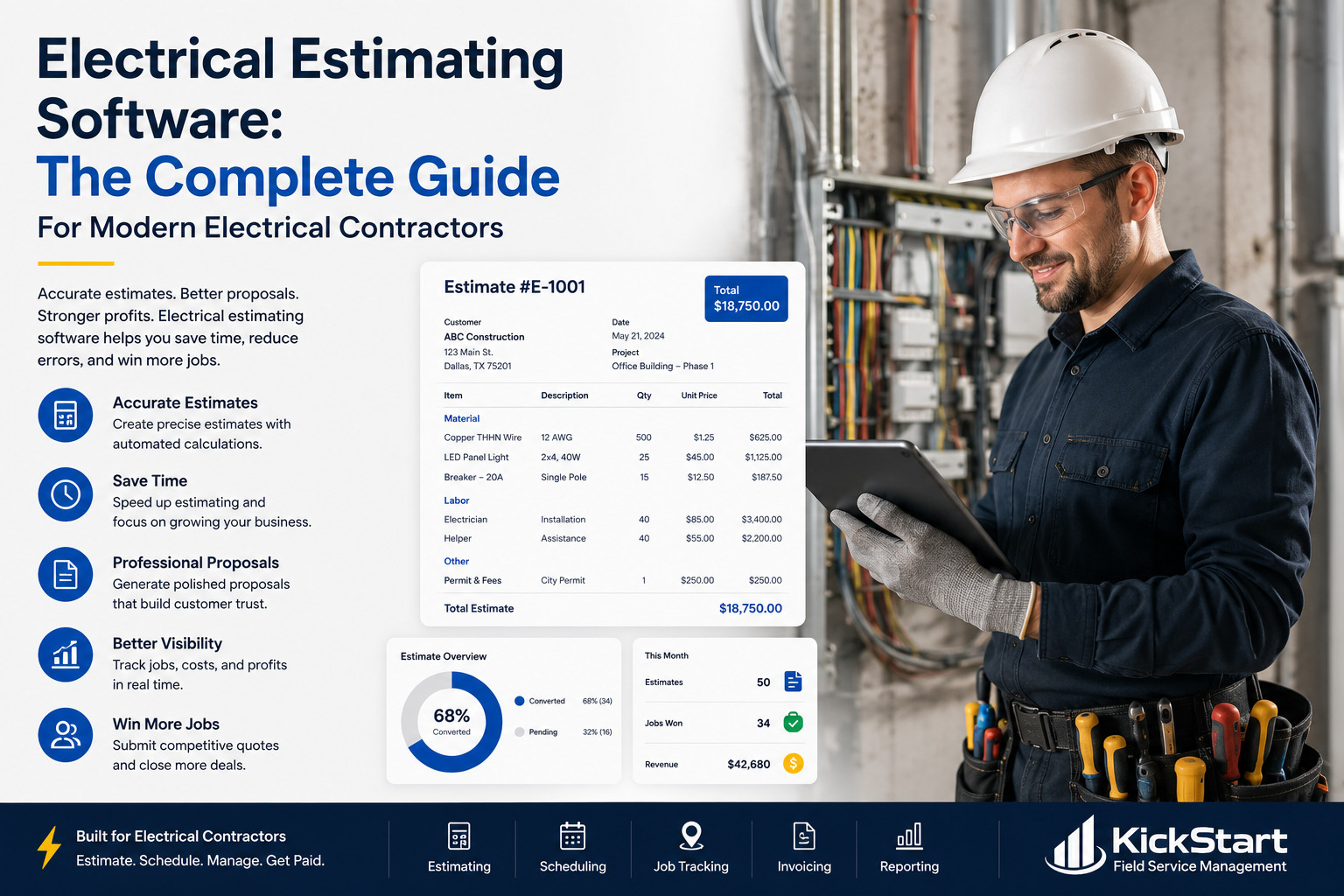The height and width of the screenshot is (896, 1344).
Task: Click the This Month card heading
Action: [x=667, y=655]
